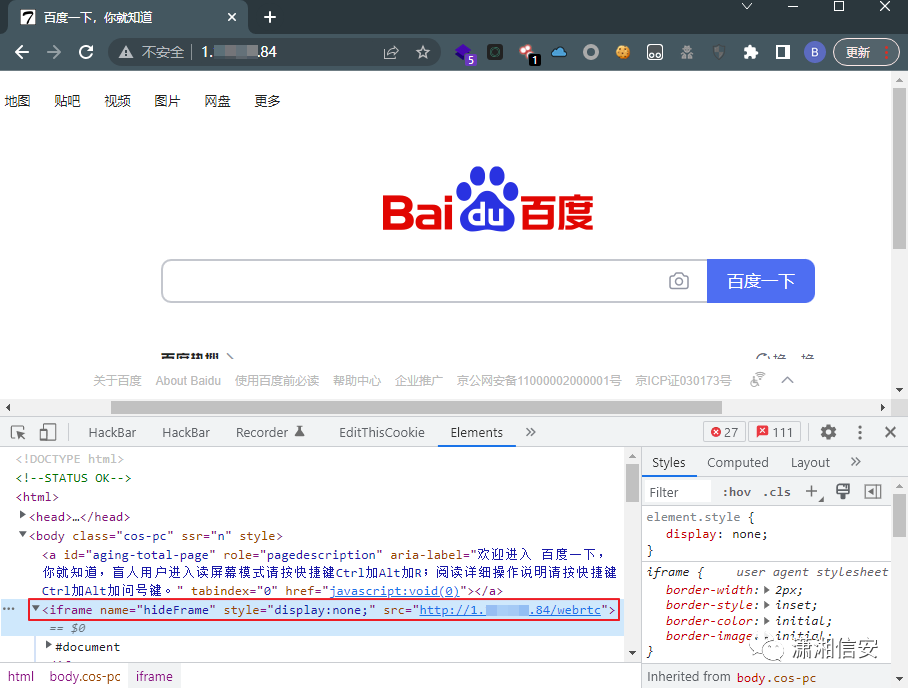The height and width of the screenshot is (688, 908).
Task: Close the DevTools panel
Action: click(x=891, y=432)
